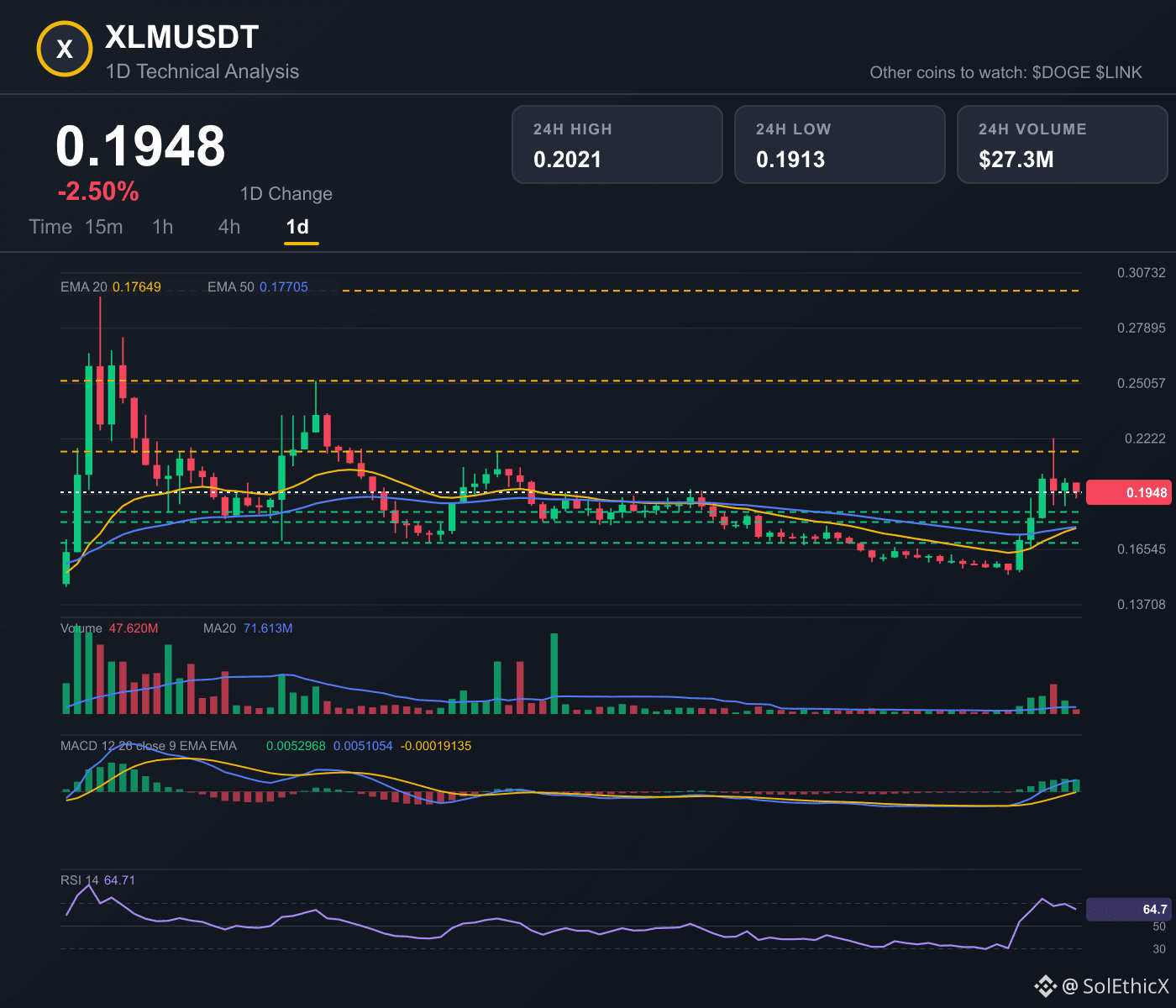Image resolution: width=1176 pixels, height=1008 pixels.
Task: Click the large 0.1948 current price
Action: (140, 146)
